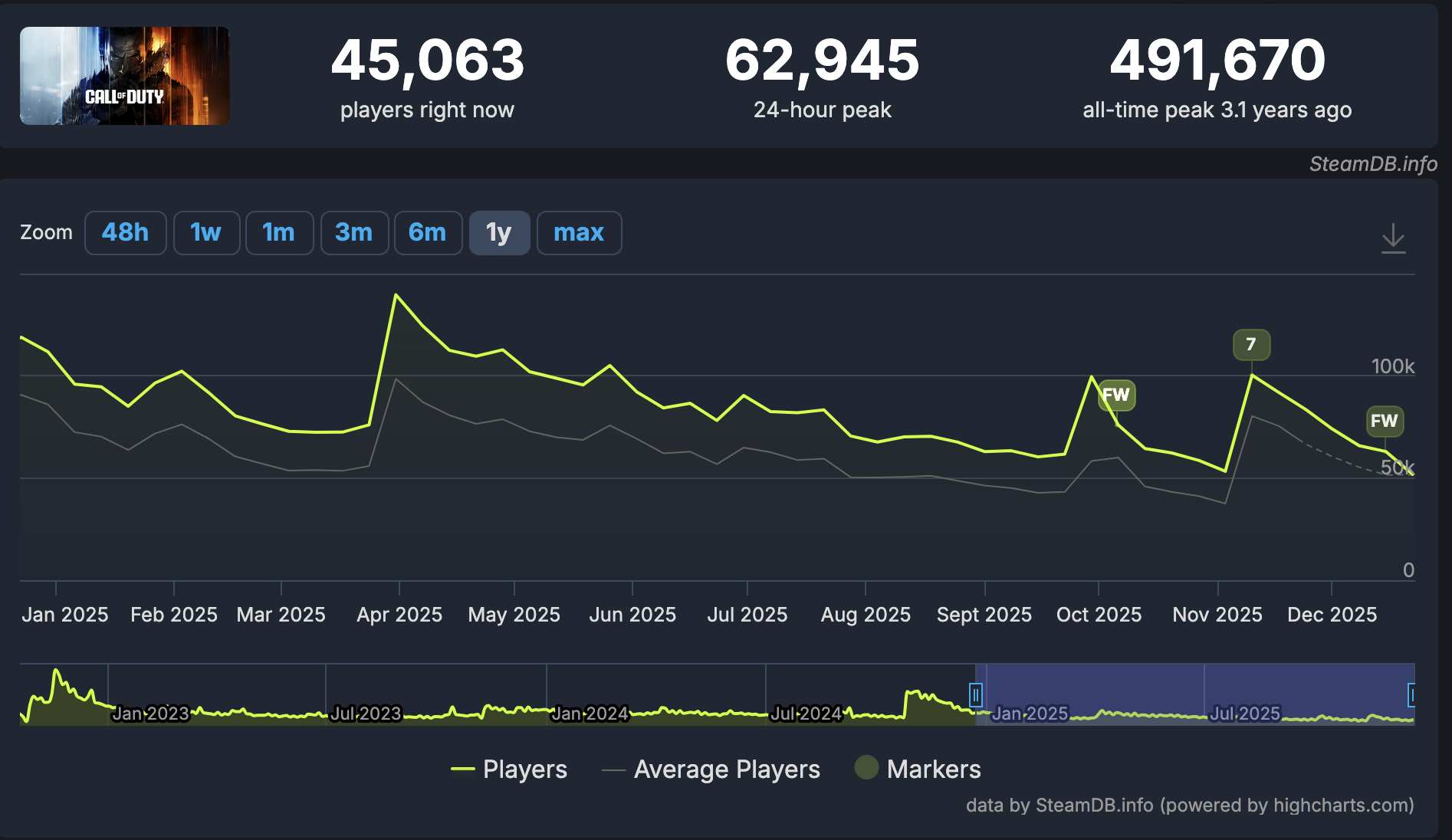The width and height of the screenshot is (1452, 840).
Task: Click the Jun 2025 axis label
Action: point(632,615)
